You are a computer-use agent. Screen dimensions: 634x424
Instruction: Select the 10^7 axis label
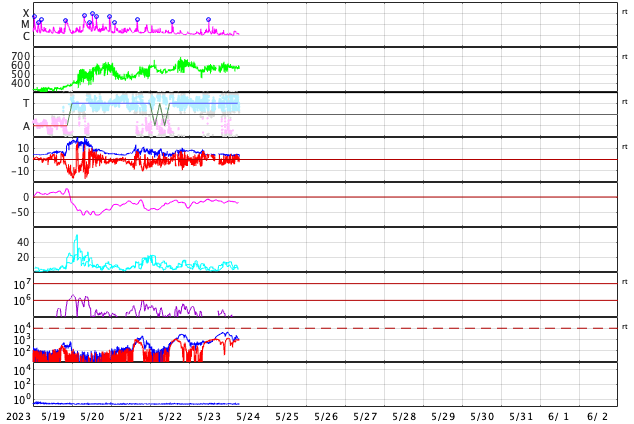(22, 284)
